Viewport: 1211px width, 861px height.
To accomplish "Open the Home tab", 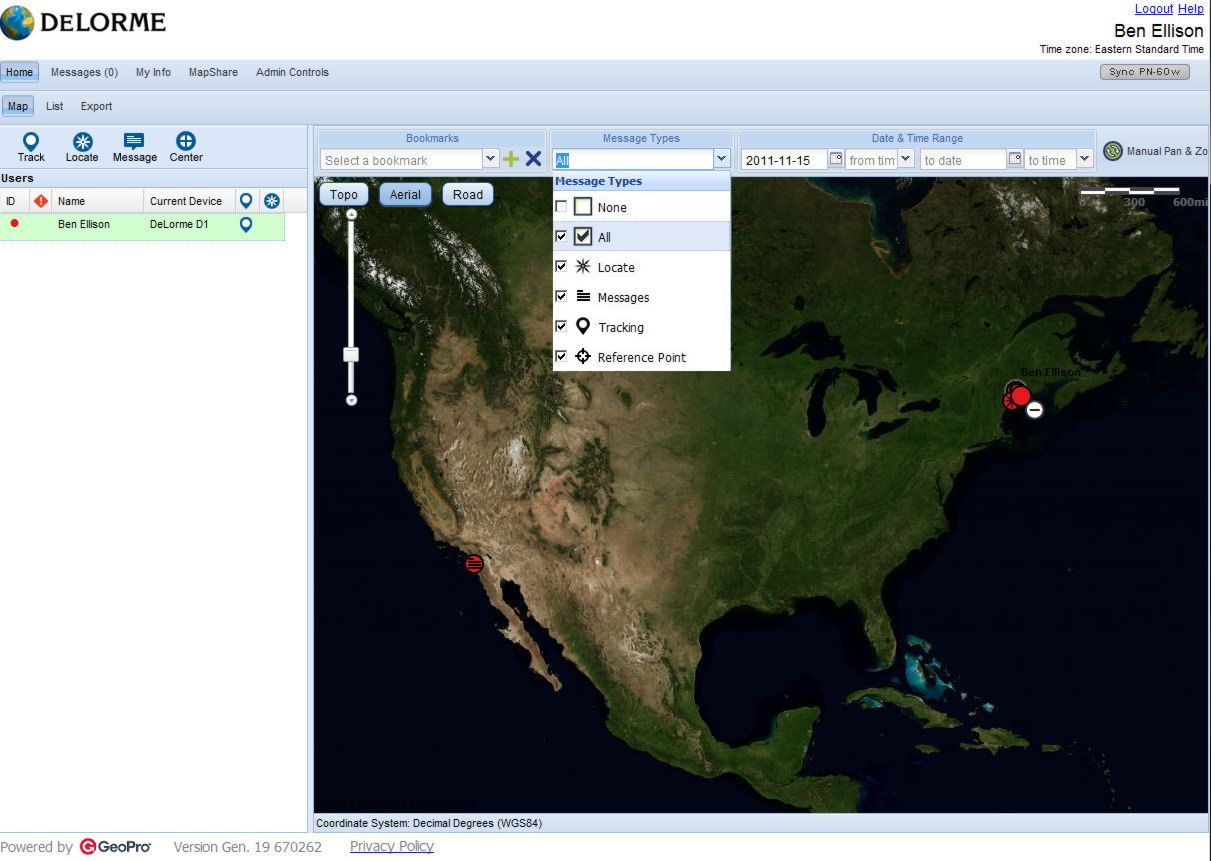I will coord(19,72).
